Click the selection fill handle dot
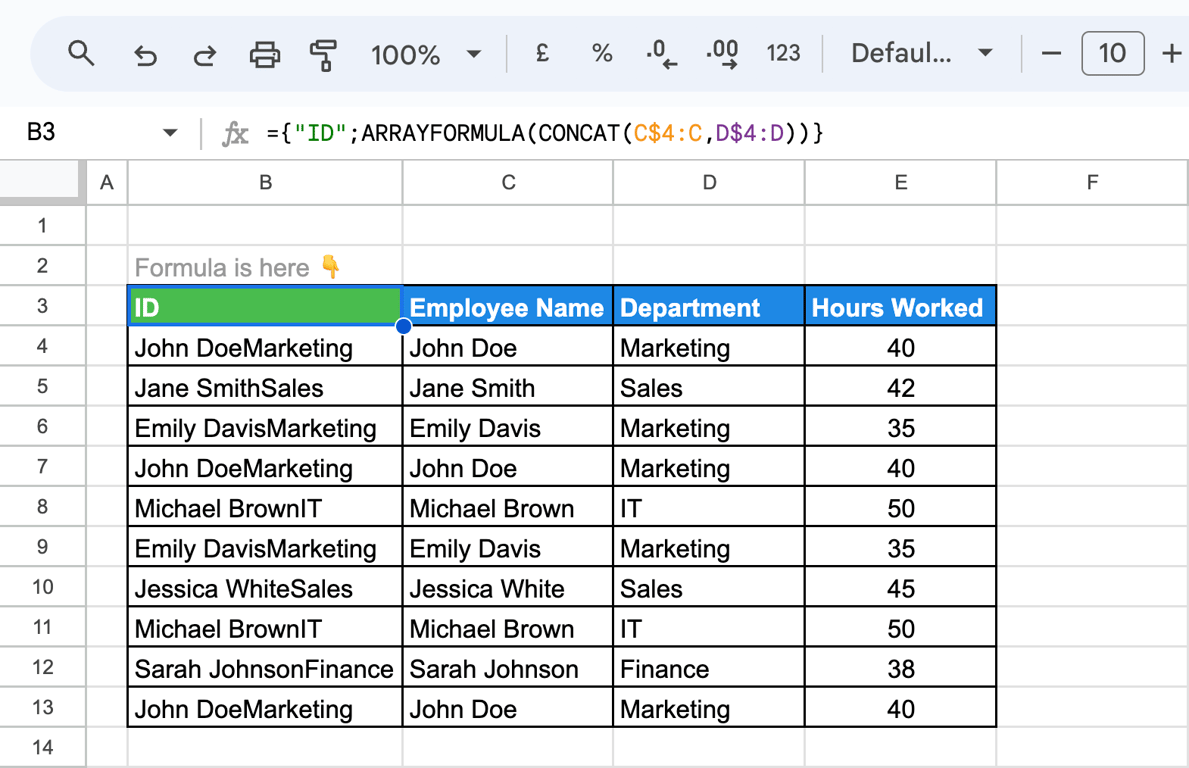 tap(403, 326)
